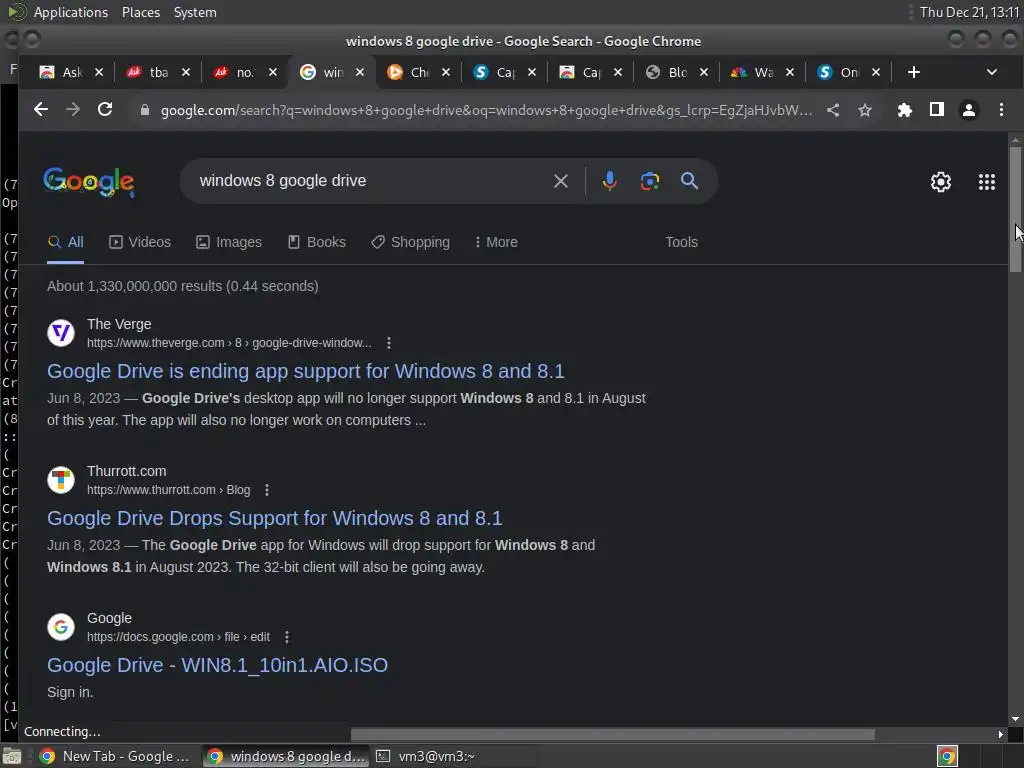This screenshot has width=1024, height=768.
Task: Select the All results tab
Action: pos(65,242)
